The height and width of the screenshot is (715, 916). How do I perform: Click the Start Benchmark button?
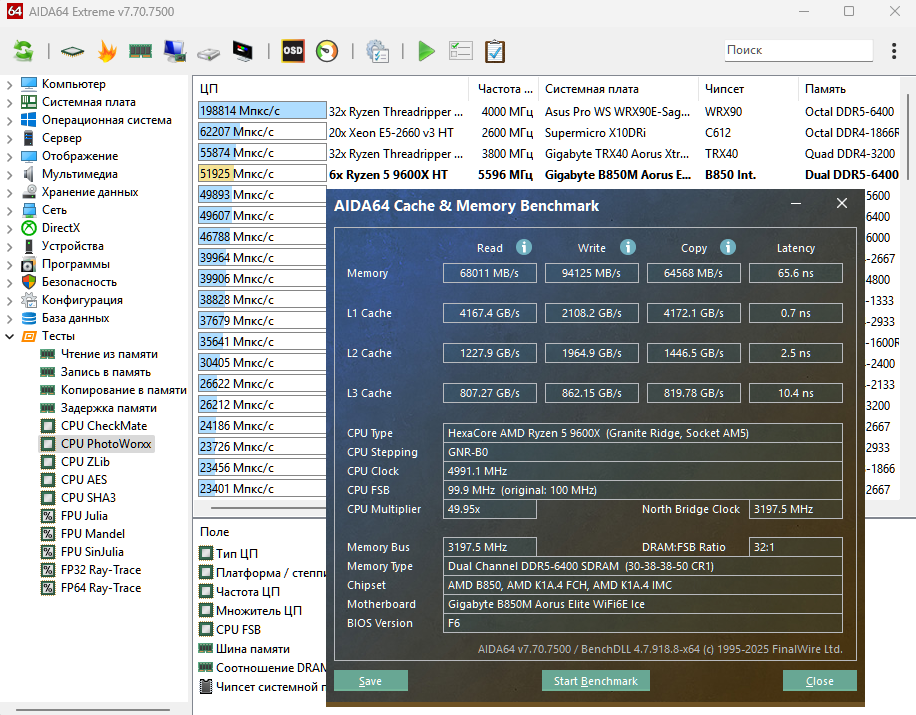596,681
